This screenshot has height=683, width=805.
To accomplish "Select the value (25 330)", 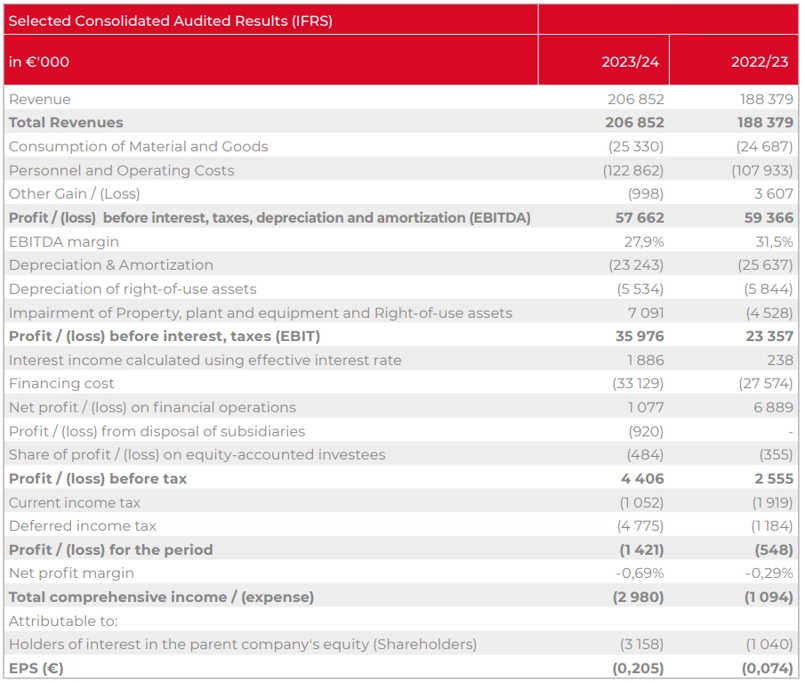I will point(636,146).
